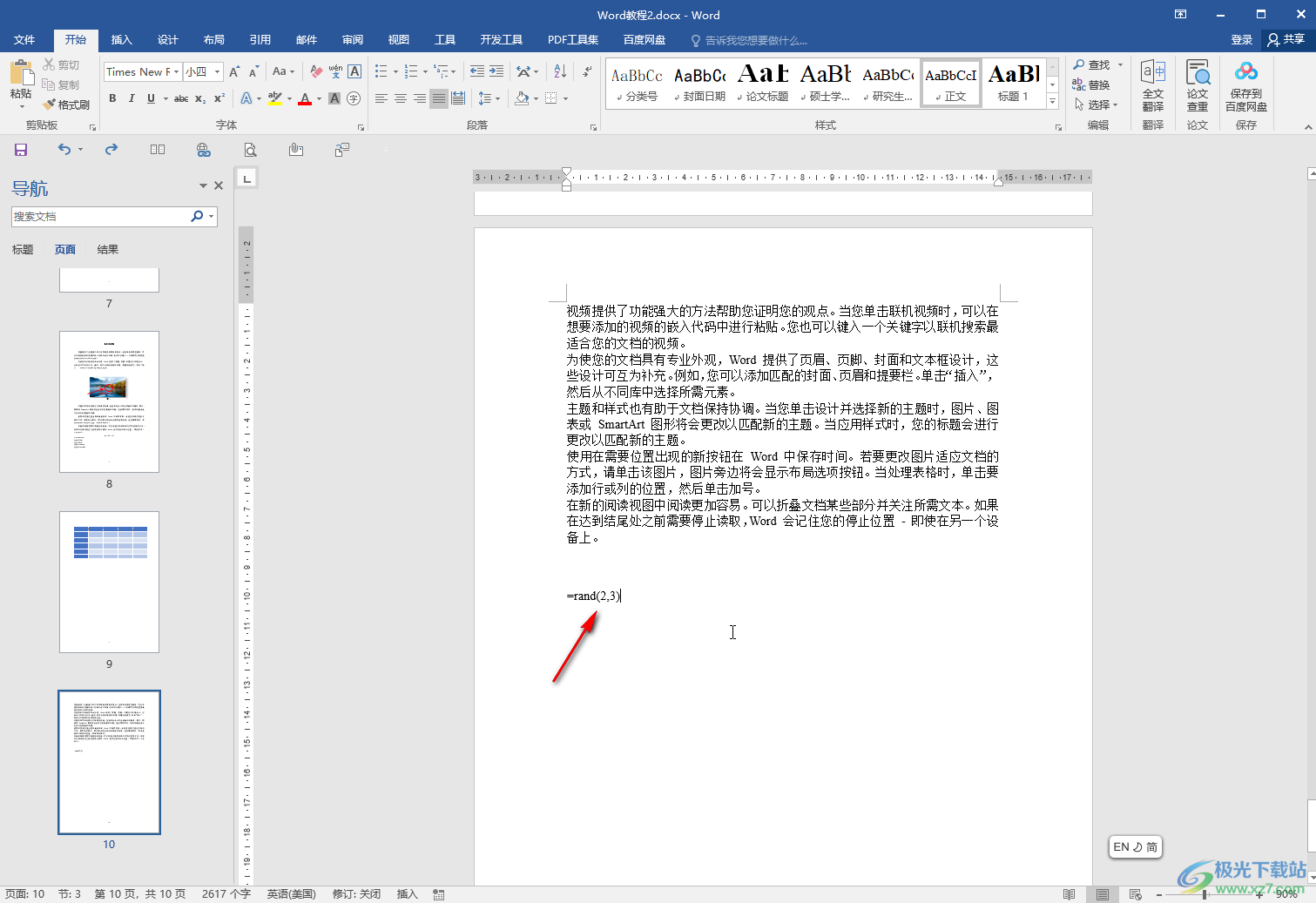
Task: Toggle Print Layout view in status bar
Action: click(x=1103, y=894)
